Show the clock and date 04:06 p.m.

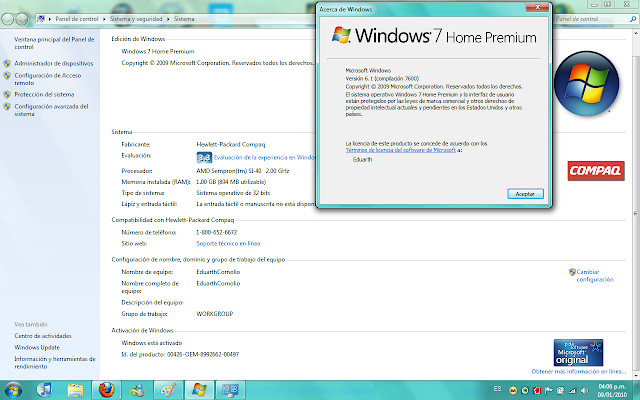click(x=612, y=391)
